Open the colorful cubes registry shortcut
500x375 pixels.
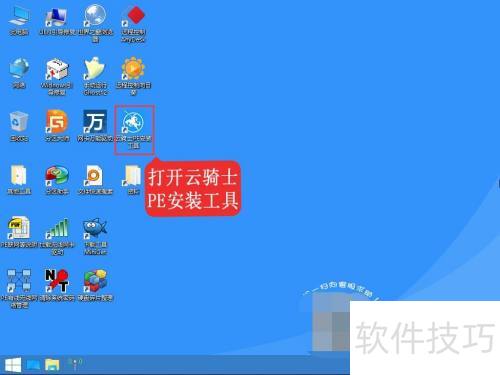click(x=95, y=281)
